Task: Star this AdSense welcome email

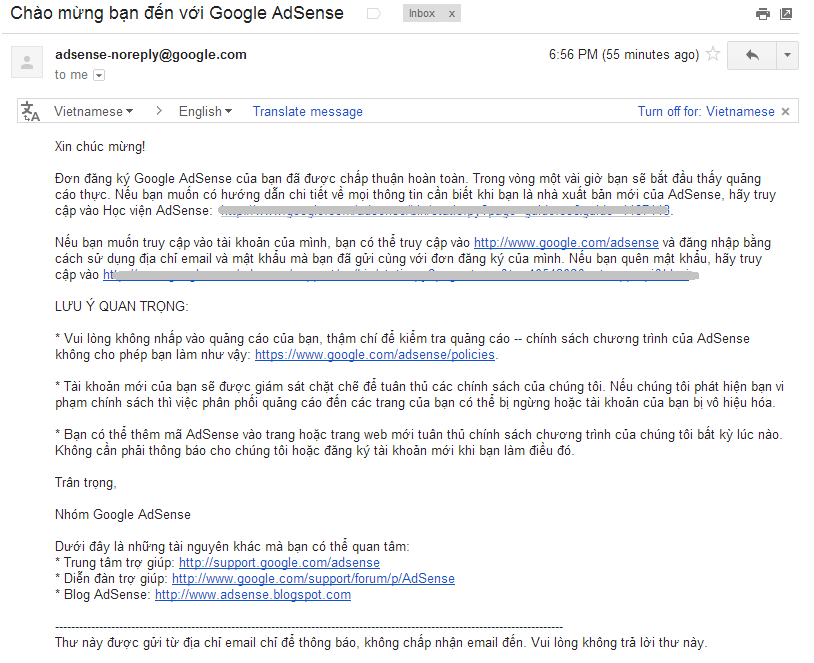Action: pos(714,55)
